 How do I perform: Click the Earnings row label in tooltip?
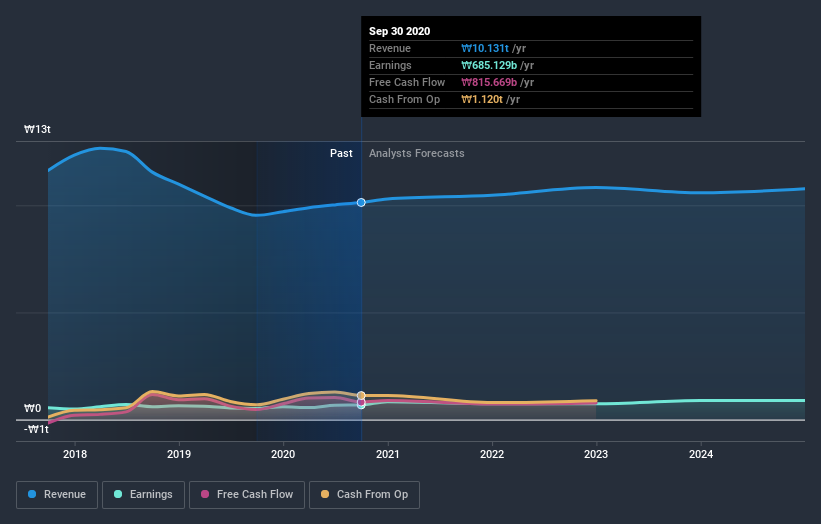(390, 65)
